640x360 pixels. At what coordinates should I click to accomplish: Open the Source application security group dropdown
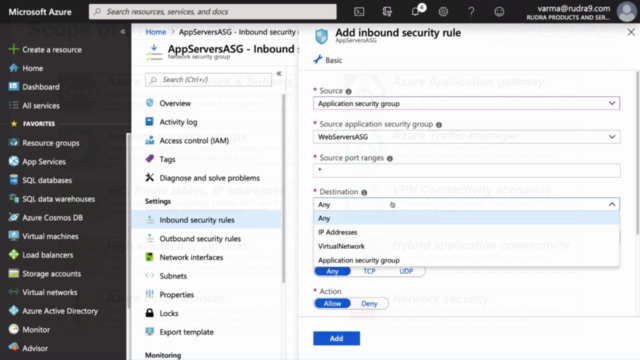[467, 137]
